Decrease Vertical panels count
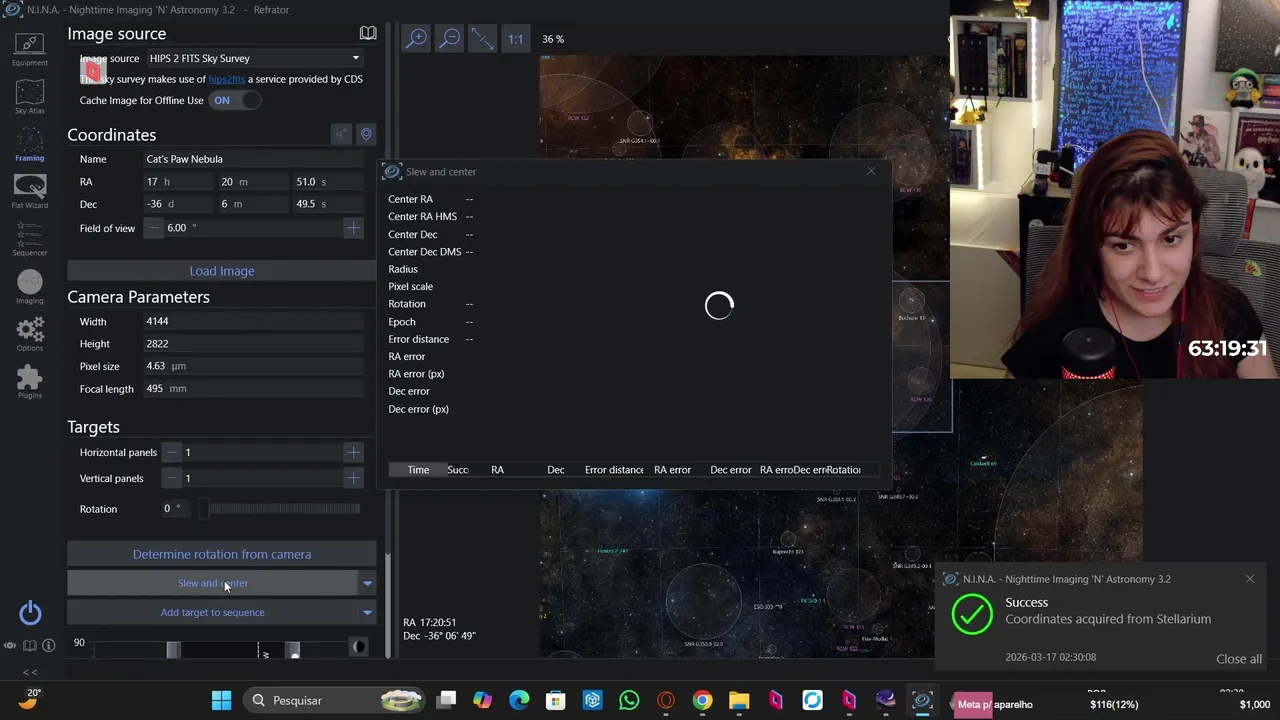The image size is (1280, 720). 172,479
